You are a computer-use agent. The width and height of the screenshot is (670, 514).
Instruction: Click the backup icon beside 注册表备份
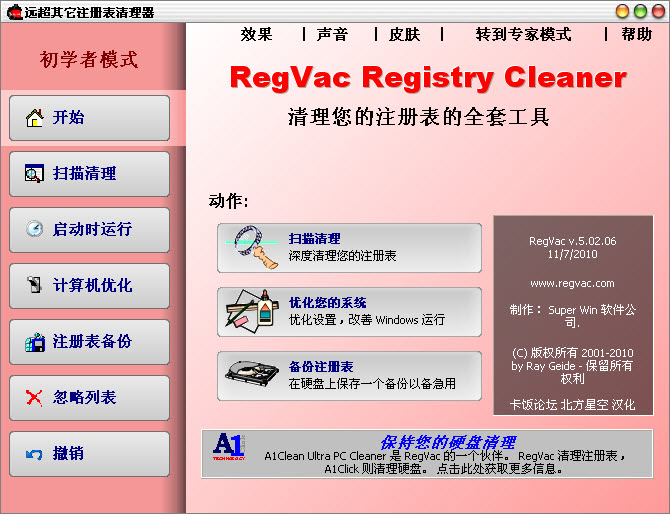point(33,342)
